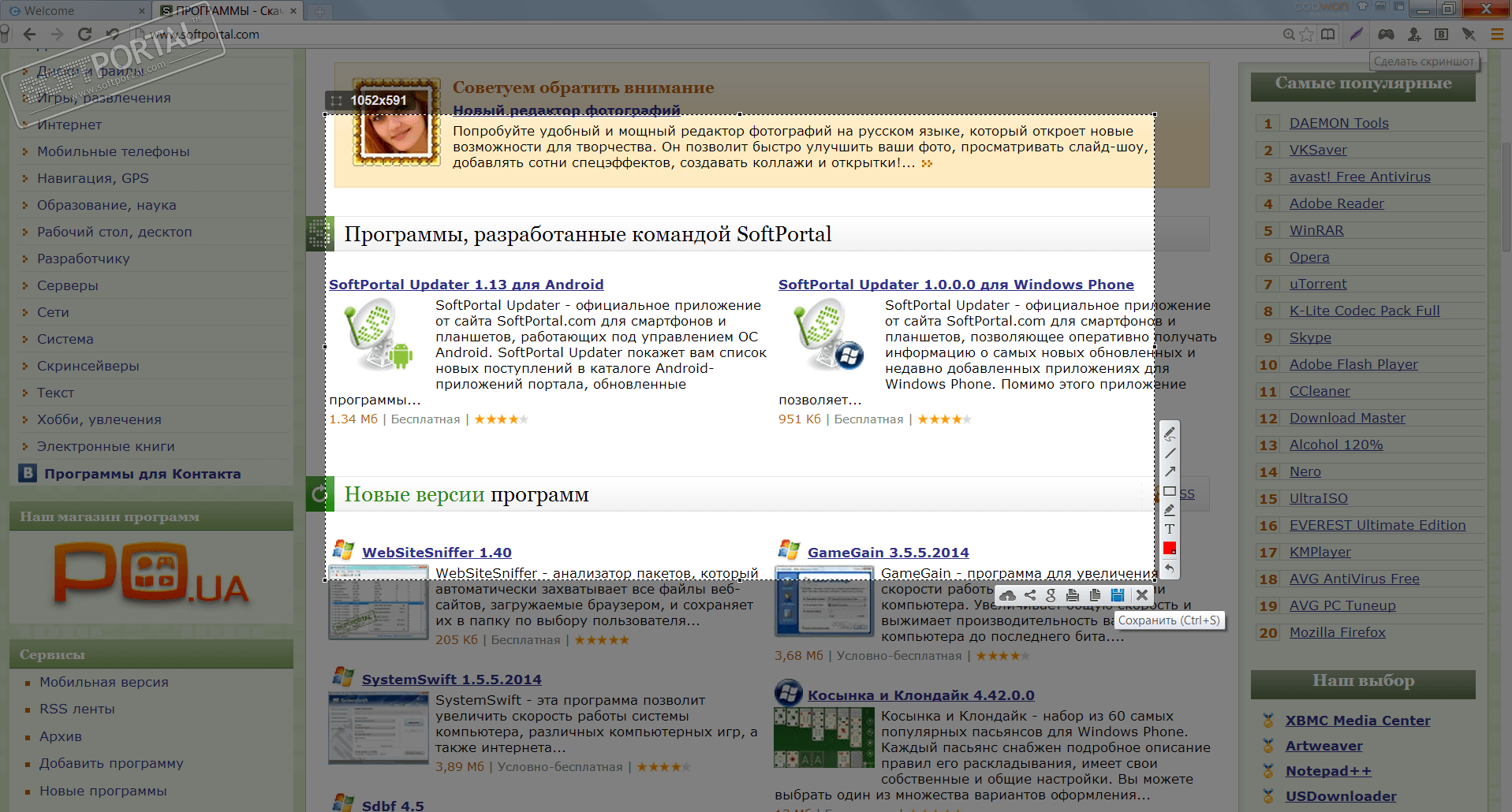Click the PO.UA store banner
This screenshot has width=1512, height=812.
(x=151, y=575)
